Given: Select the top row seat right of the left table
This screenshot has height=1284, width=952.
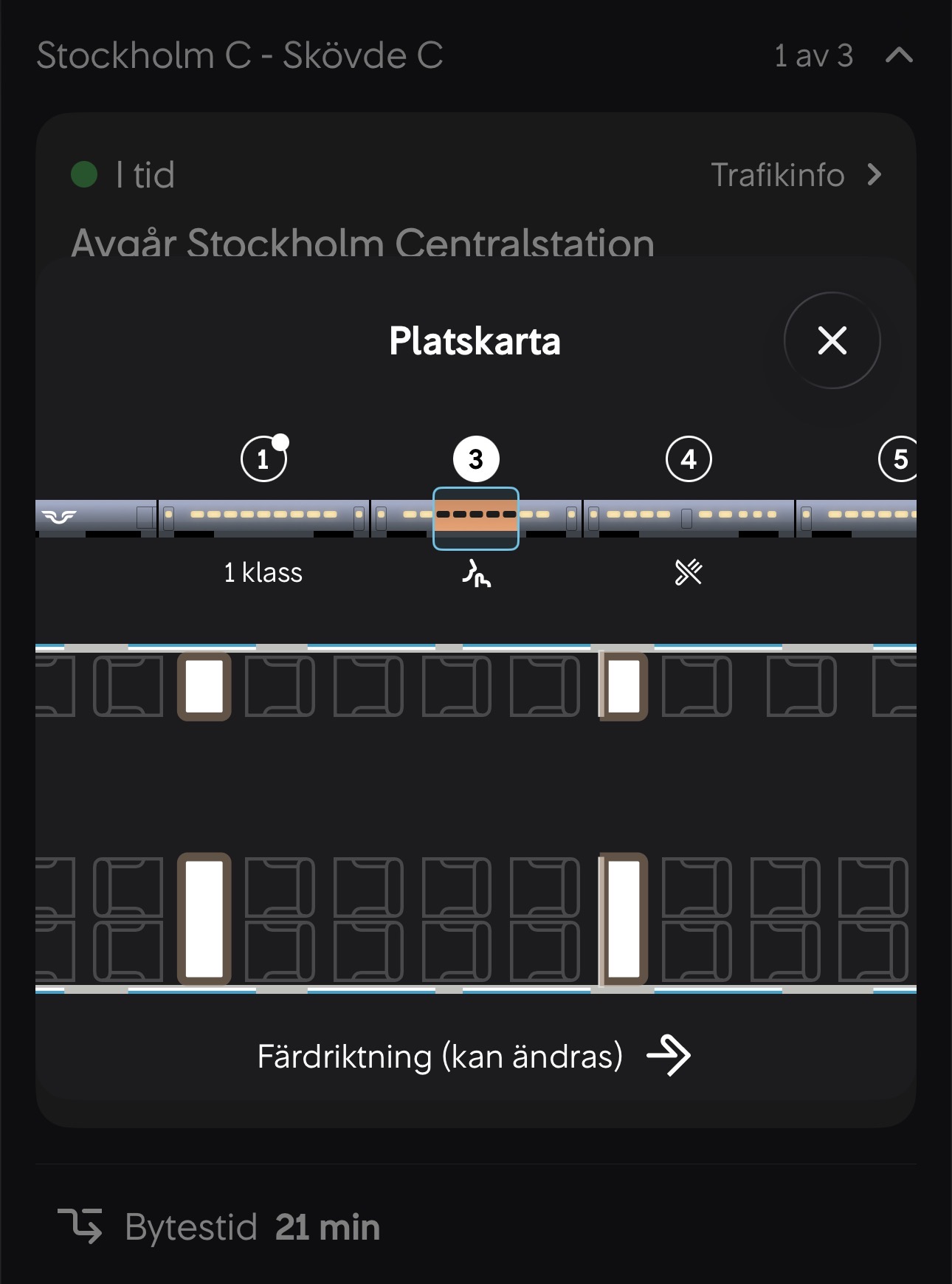Looking at the screenshot, I should click(x=279, y=687).
